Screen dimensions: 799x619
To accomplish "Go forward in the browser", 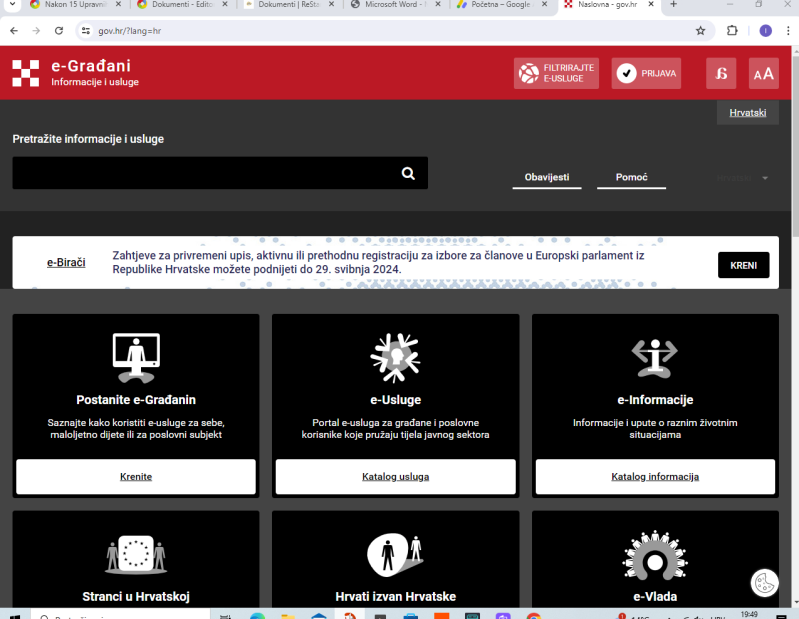I will 36,31.
